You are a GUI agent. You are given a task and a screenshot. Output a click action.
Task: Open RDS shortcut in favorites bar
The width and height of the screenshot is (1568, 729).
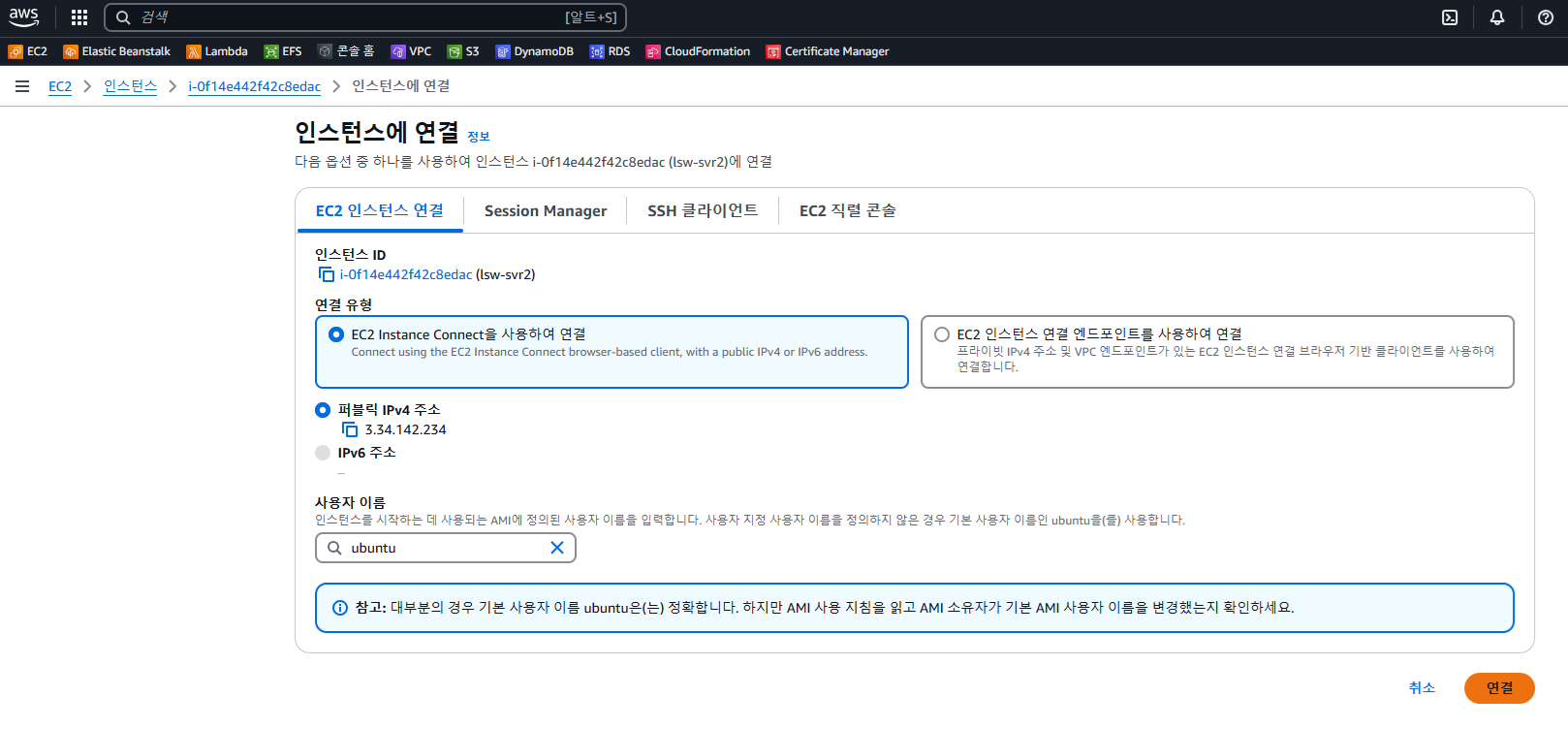pyautogui.click(x=611, y=51)
